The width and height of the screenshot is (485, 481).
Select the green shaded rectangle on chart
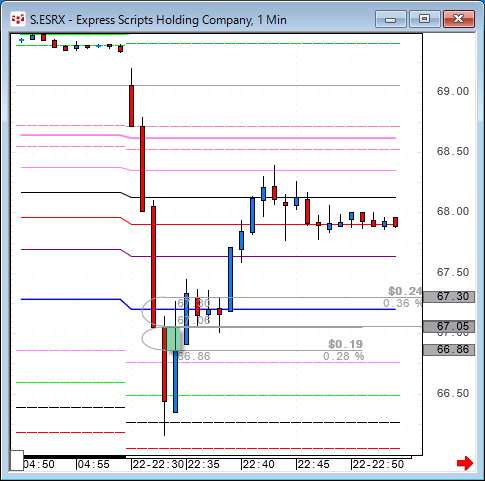point(173,339)
